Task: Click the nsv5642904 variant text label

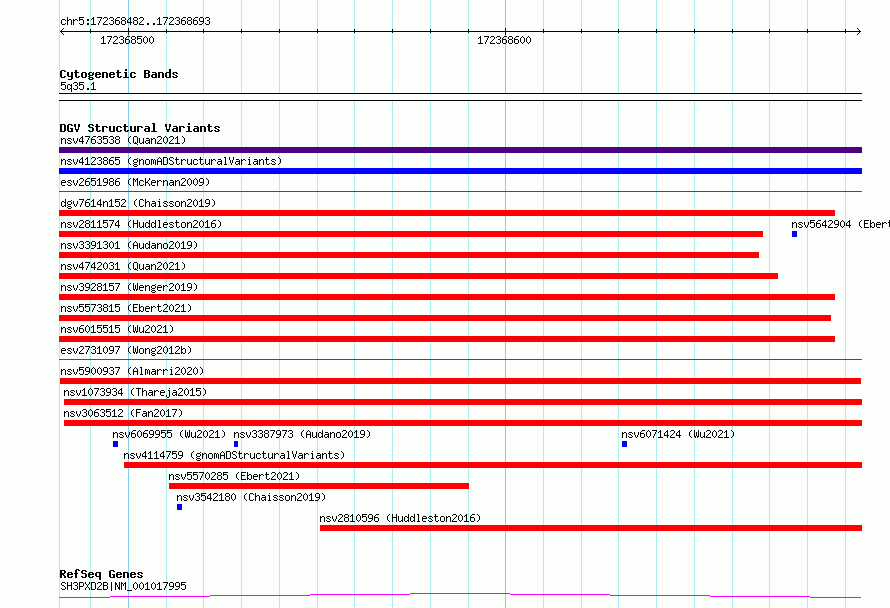Action: 841,224
